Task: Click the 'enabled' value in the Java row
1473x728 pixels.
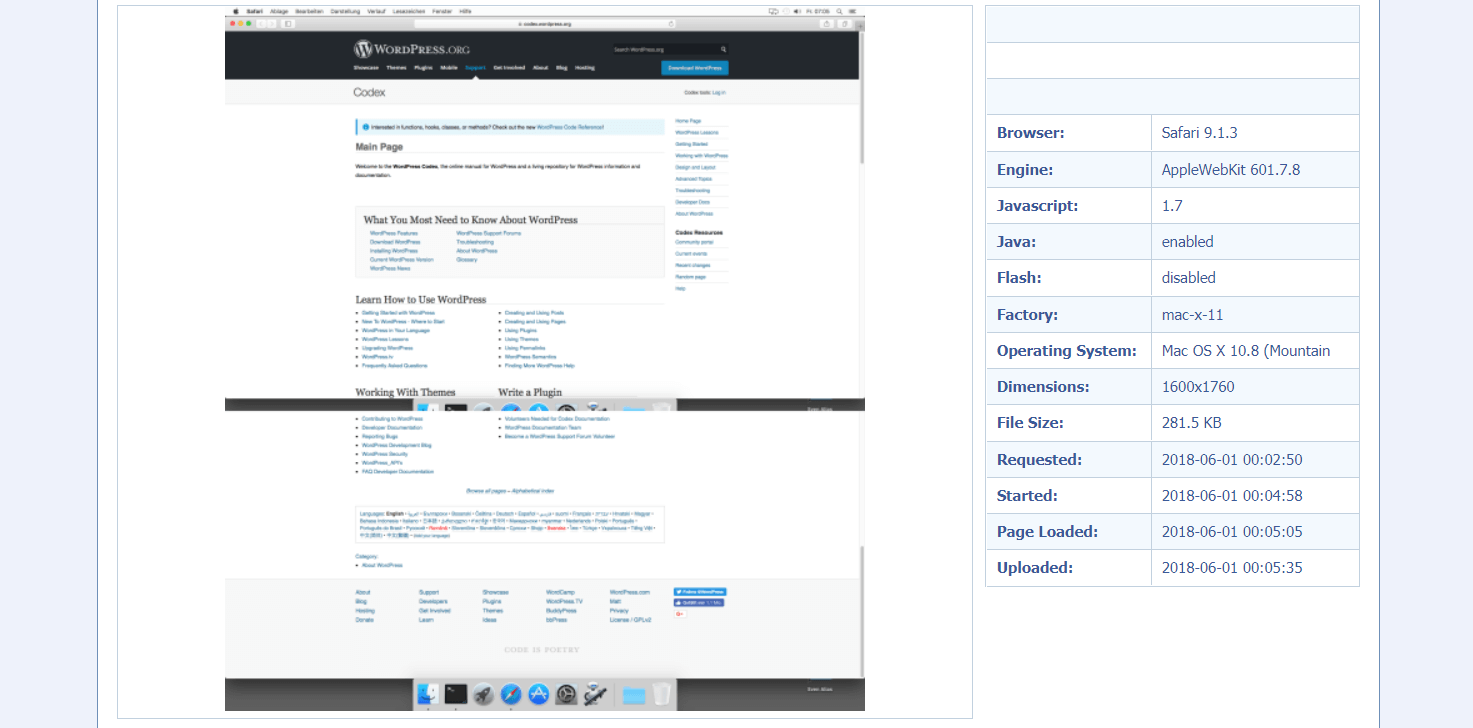Action: pos(1188,241)
